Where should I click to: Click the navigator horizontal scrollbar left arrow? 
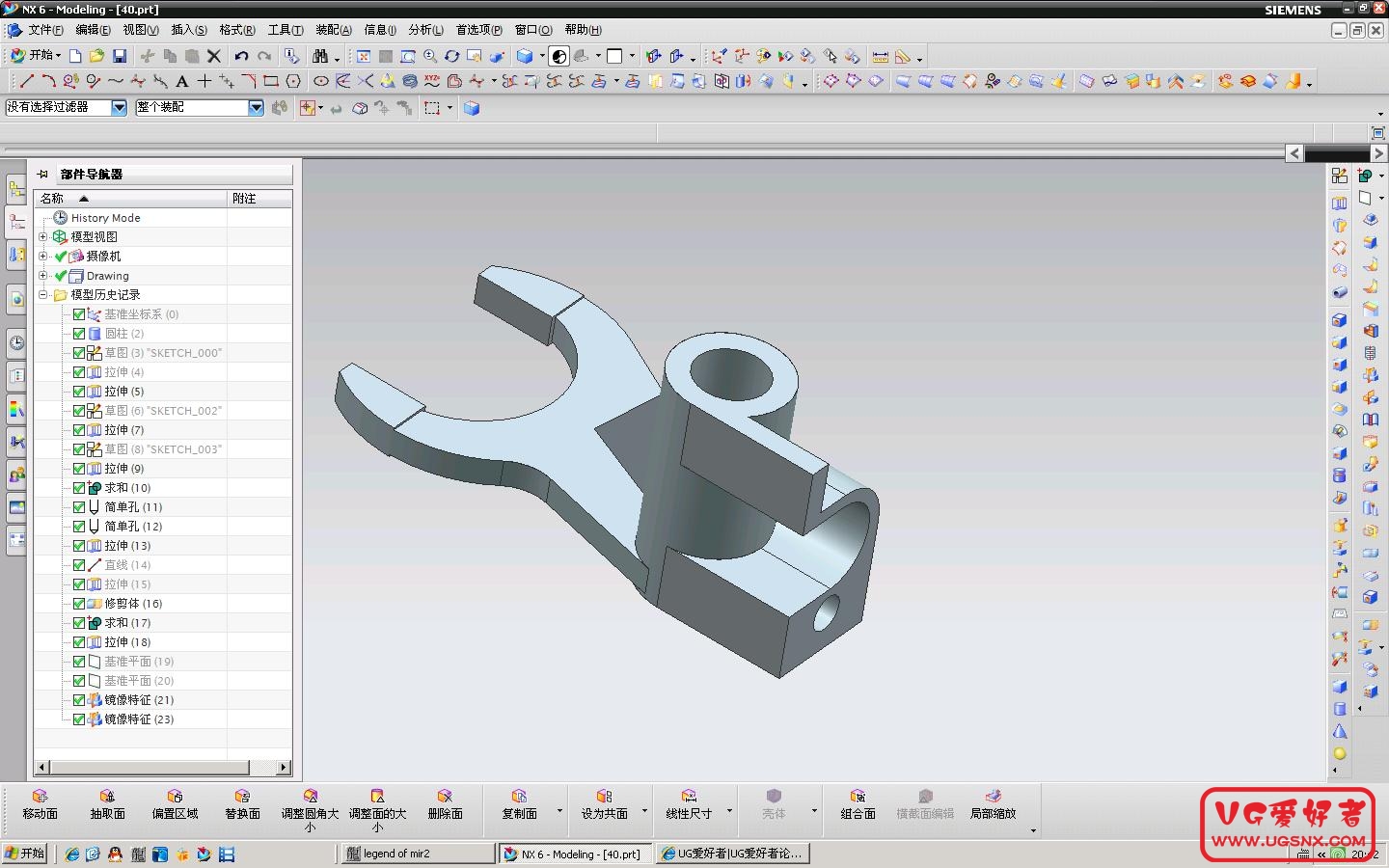click(x=41, y=768)
